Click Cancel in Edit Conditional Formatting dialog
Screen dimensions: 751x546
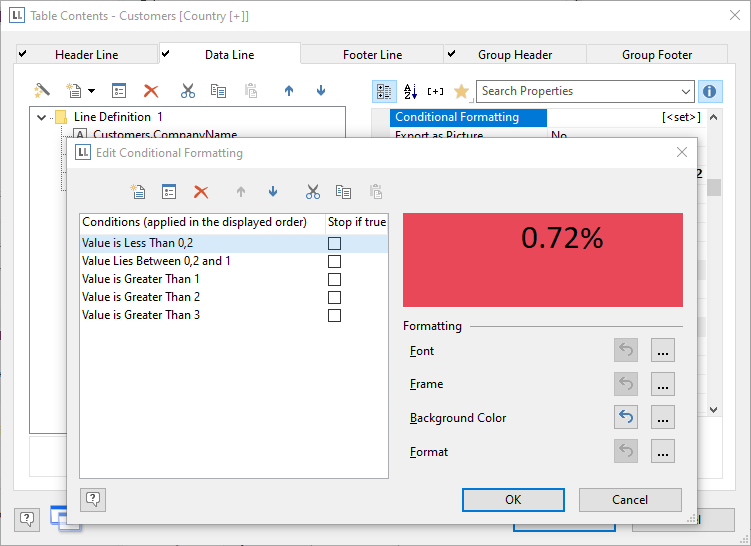pyautogui.click(x=630, y=500)
